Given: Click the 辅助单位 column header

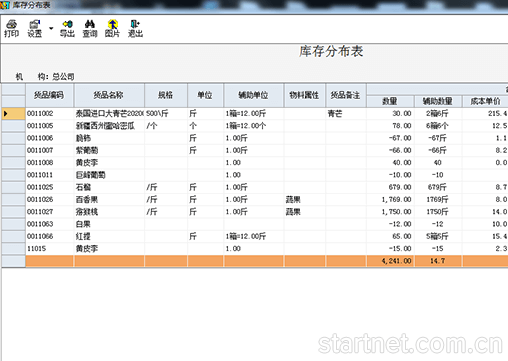Looking at the screenshot, I should [254, 95].
